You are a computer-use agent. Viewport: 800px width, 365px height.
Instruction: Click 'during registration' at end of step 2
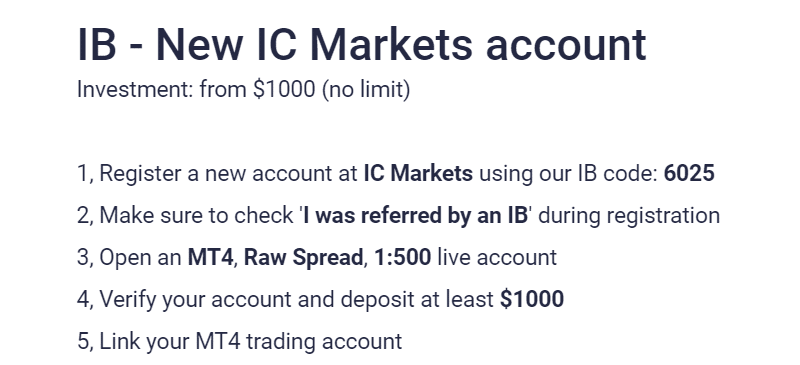629,216
